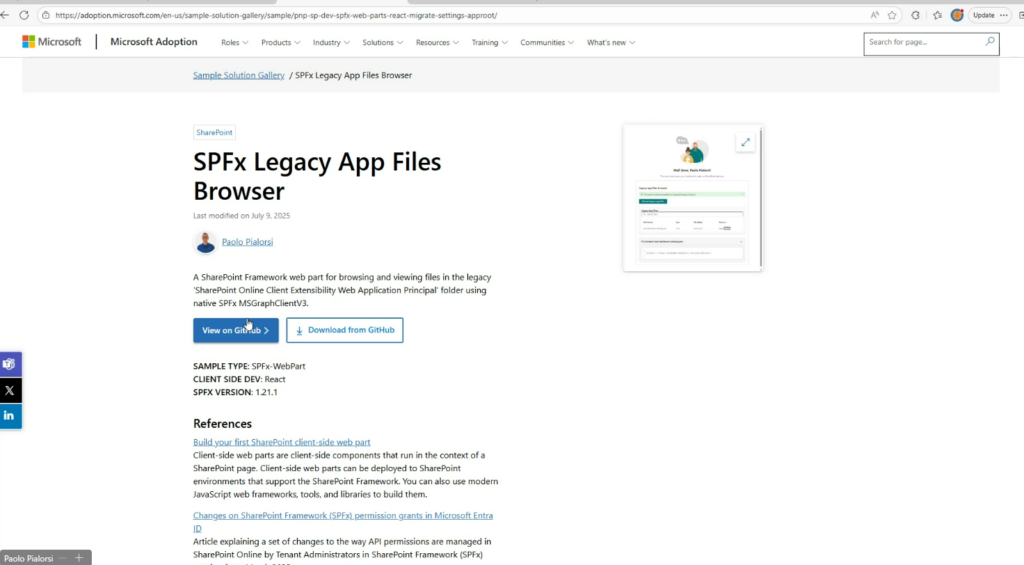Share page via the LinkedIn icon

tap(10, 415)
